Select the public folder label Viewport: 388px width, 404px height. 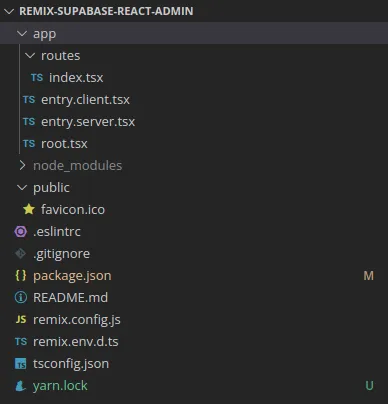pos(51,188)
